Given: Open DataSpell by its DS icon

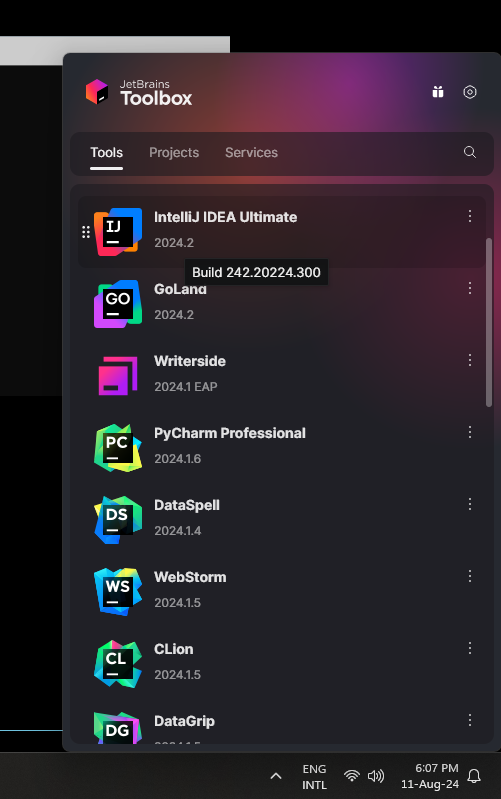Looking at the screenshot, I should (118, 520).
